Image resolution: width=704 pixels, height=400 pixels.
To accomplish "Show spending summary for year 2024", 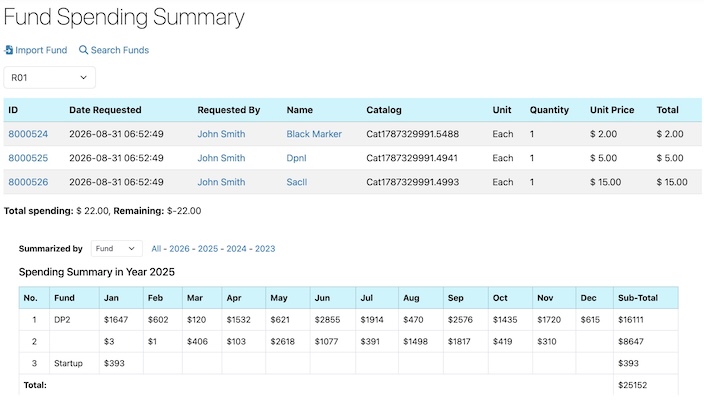I will click(x=237, y=249).
